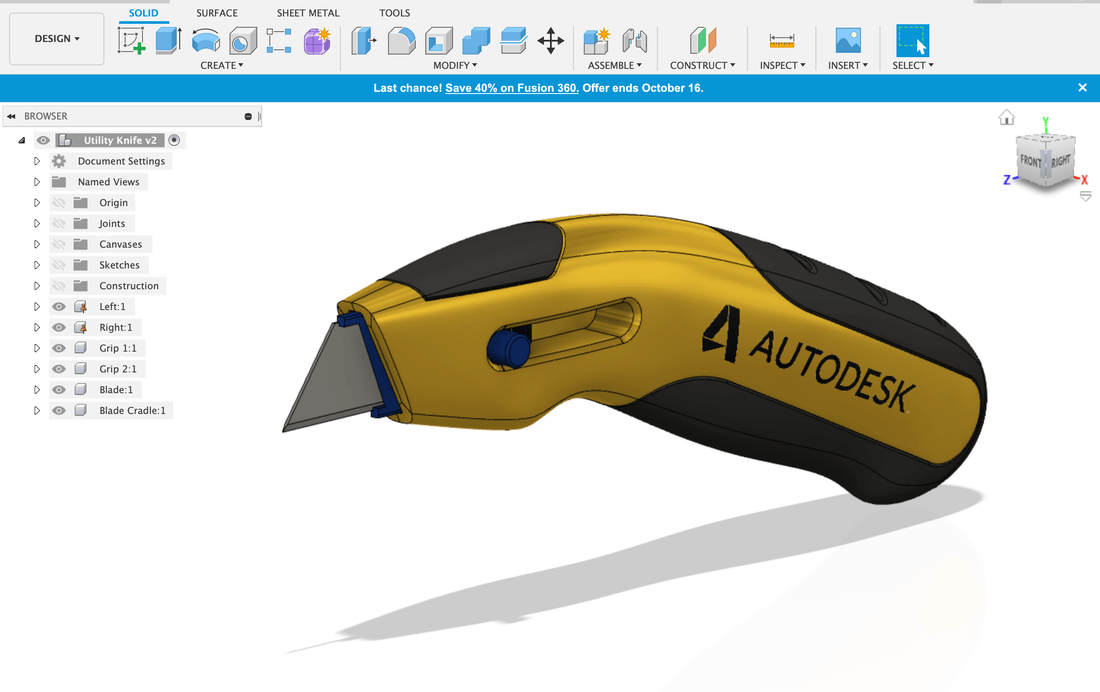The height and width of the screenshot is (692, 1100).
Task: Select the Fillet tool
Action: pos(401,41)
